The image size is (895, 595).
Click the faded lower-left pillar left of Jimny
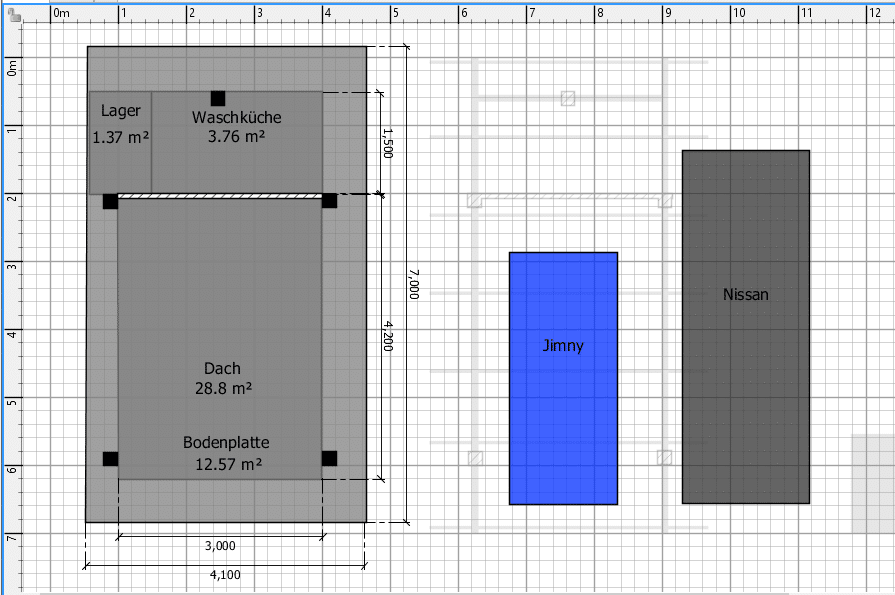pos(475,458)
